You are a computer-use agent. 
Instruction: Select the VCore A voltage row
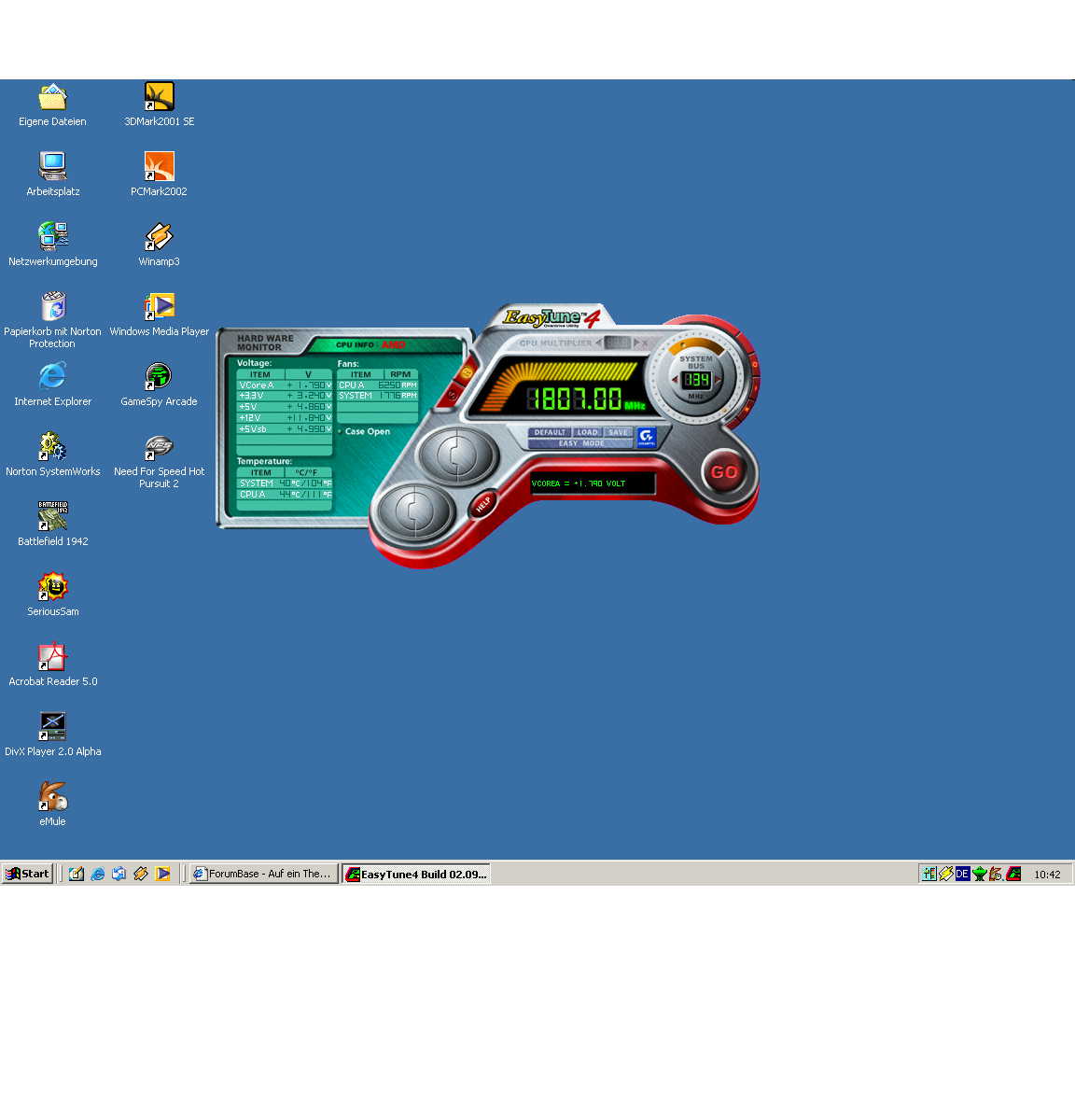(x=285, y=385)
